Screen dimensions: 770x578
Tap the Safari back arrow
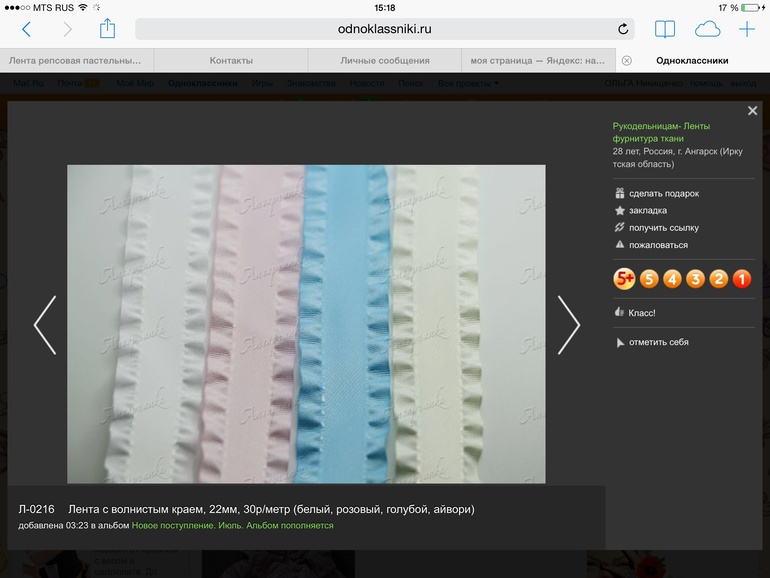pos(26,30)
